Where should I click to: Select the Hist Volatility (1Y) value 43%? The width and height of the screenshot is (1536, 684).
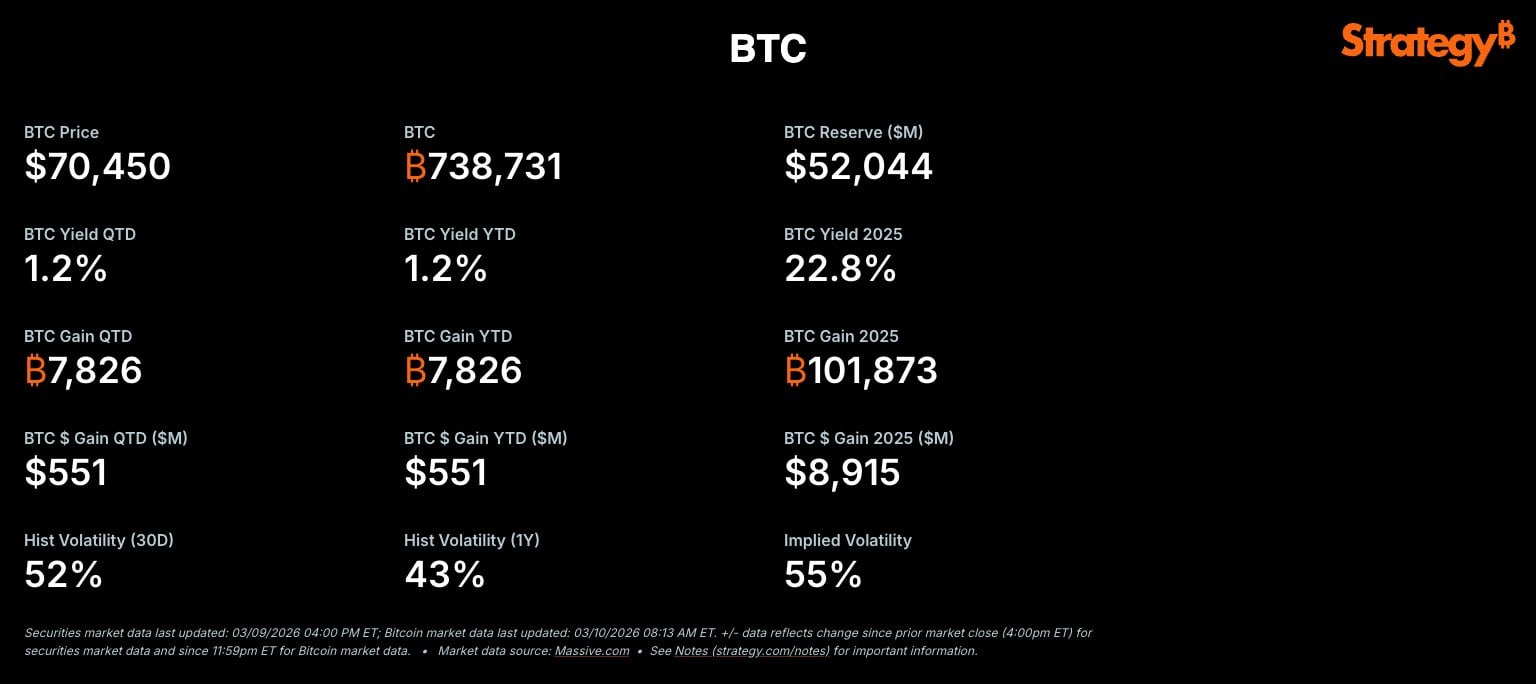[x=444, y=575]
